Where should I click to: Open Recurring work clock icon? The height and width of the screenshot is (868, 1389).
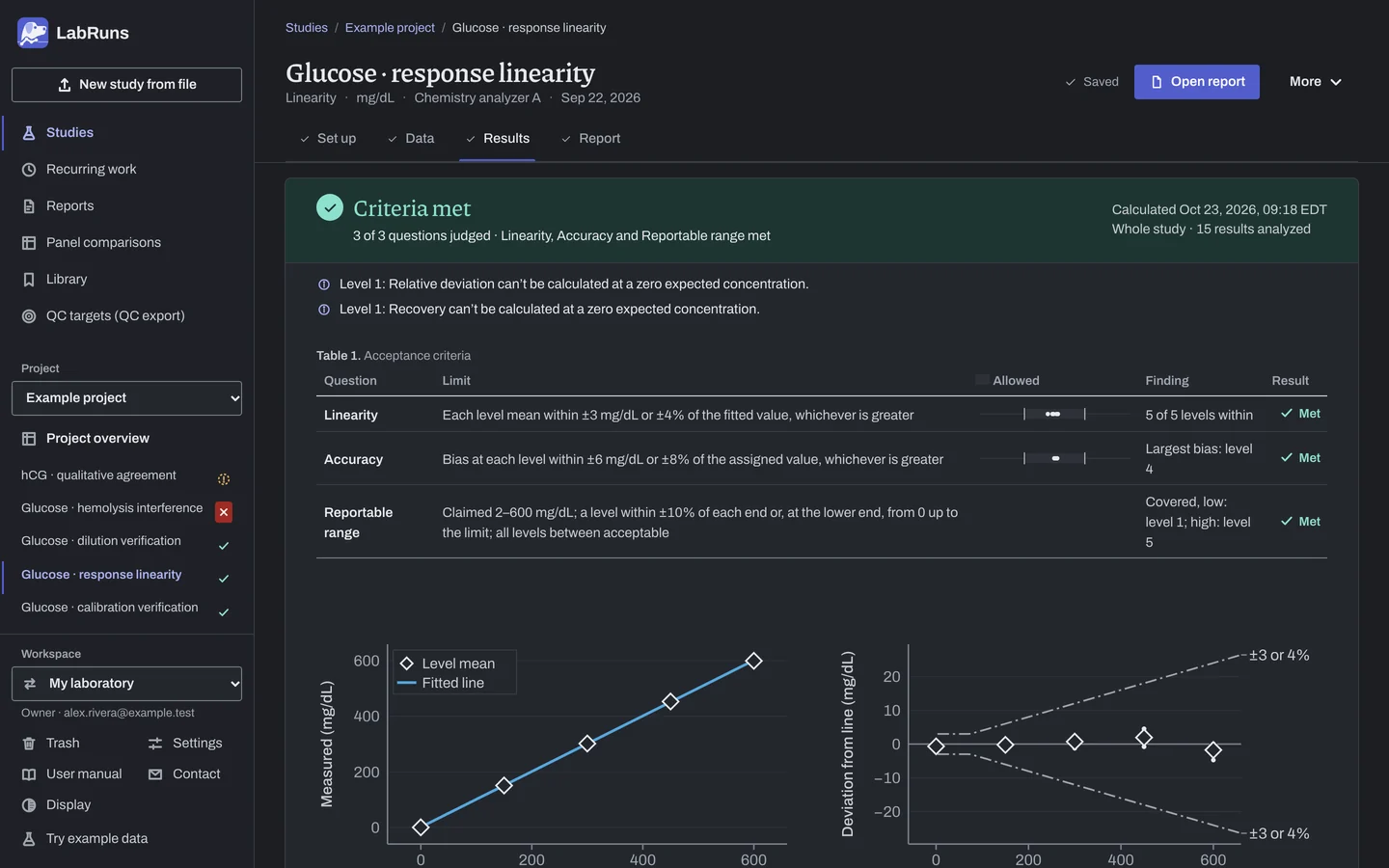pos(29,170)
